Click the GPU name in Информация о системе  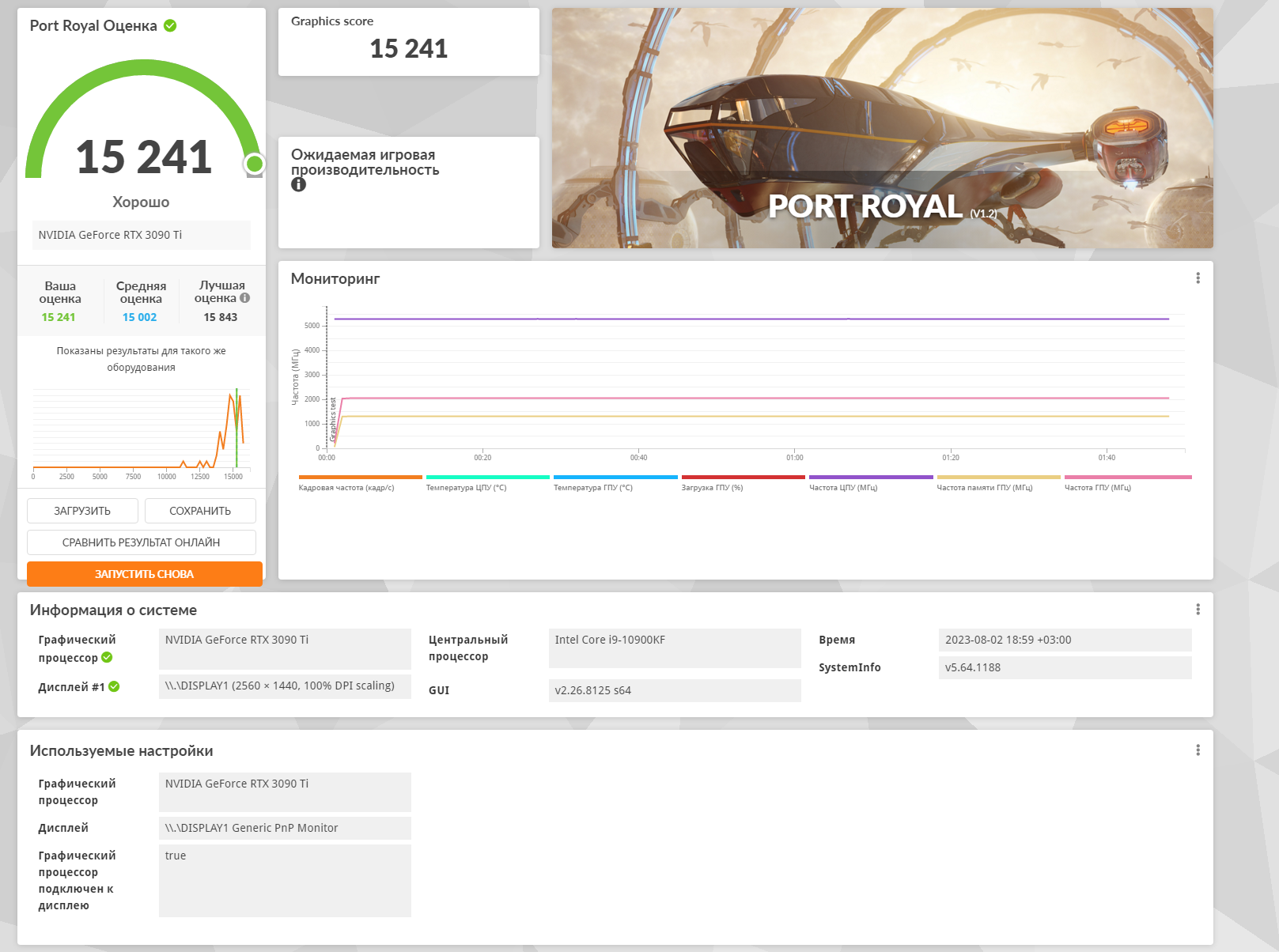click(x=285, y=648)
